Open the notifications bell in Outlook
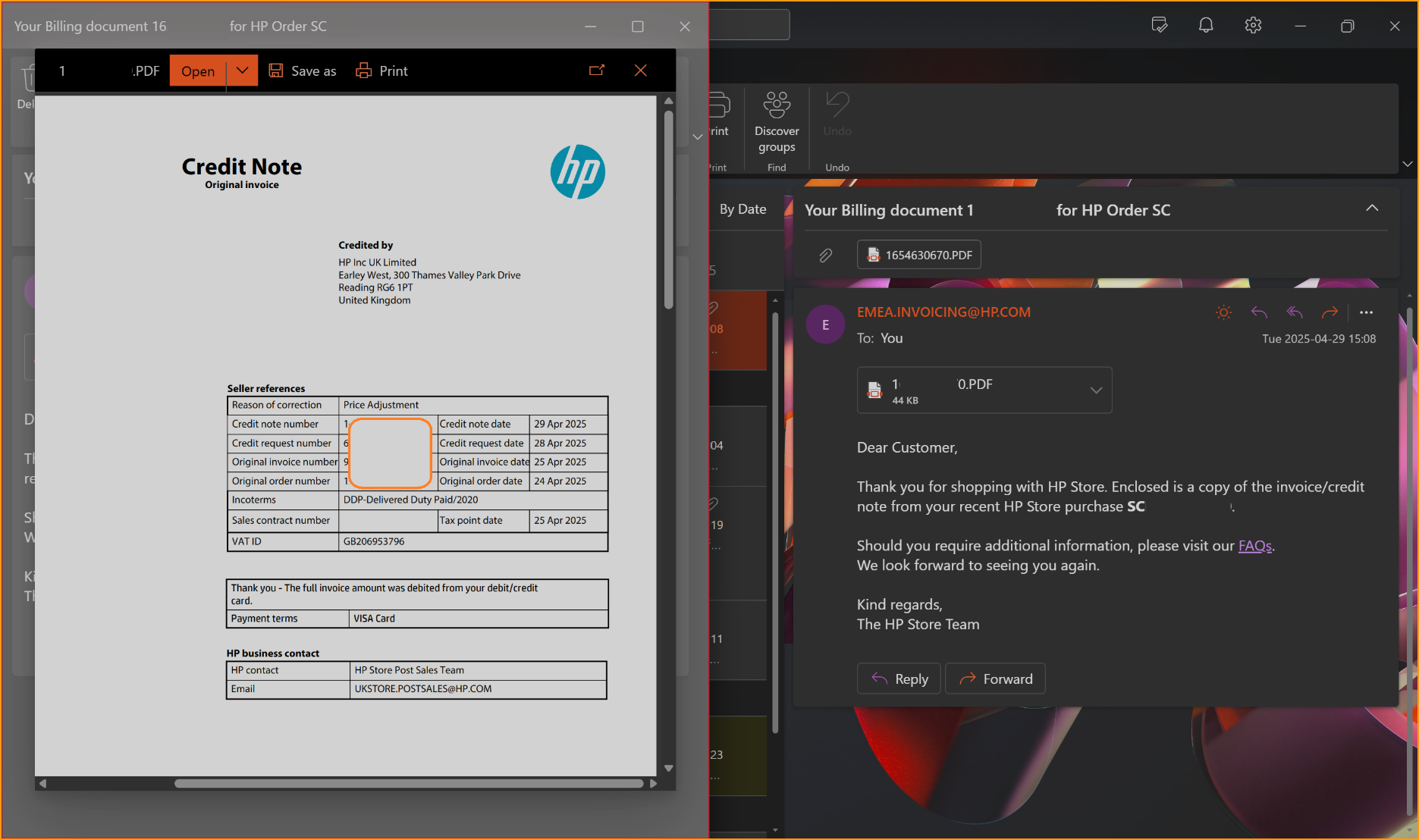Screen dimensions: 1419x840 [x=1206, y=25]
